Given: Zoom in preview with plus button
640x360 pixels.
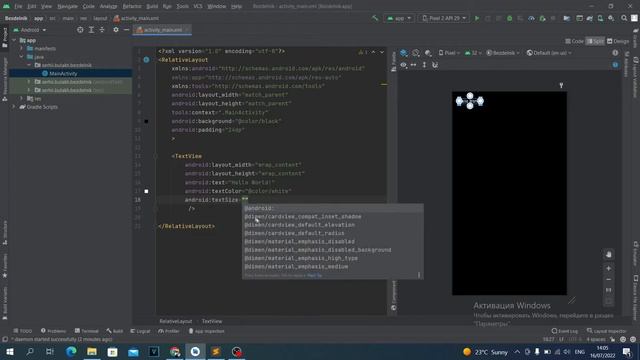Looking at the screenshot, I should pos(609,269).
